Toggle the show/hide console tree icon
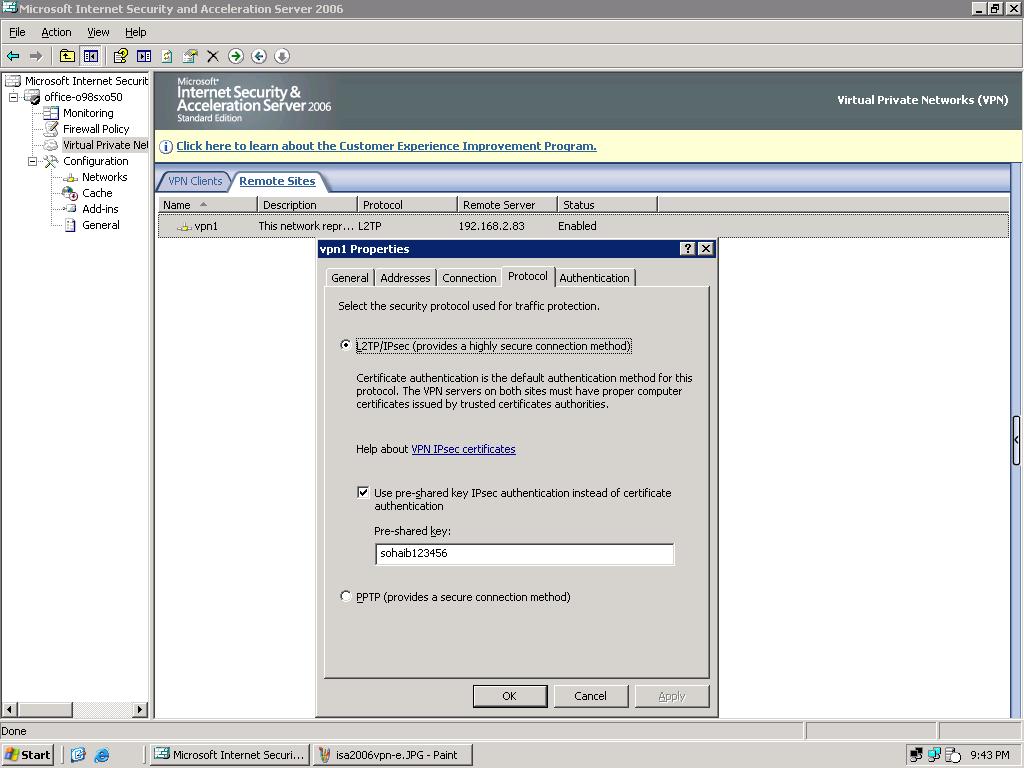 click(91, 56)
